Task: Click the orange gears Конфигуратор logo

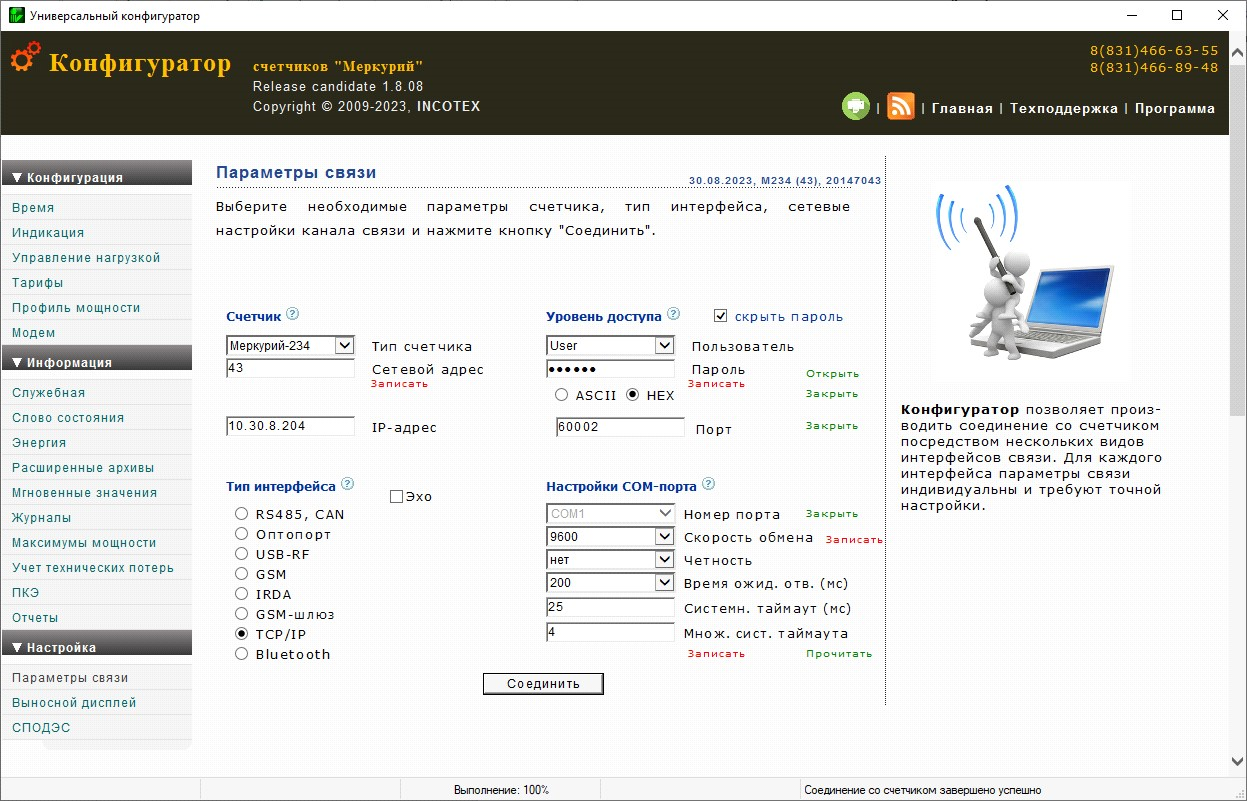Action: 26,58
